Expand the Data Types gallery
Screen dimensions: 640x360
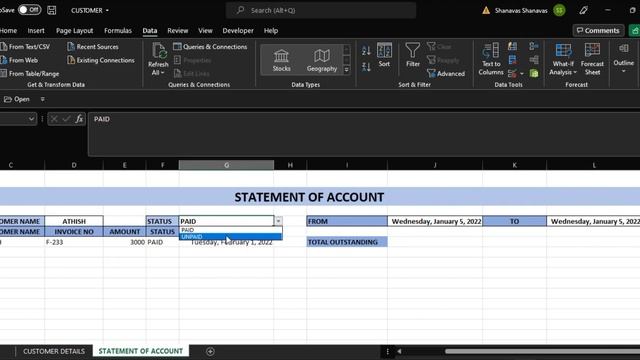347,70
